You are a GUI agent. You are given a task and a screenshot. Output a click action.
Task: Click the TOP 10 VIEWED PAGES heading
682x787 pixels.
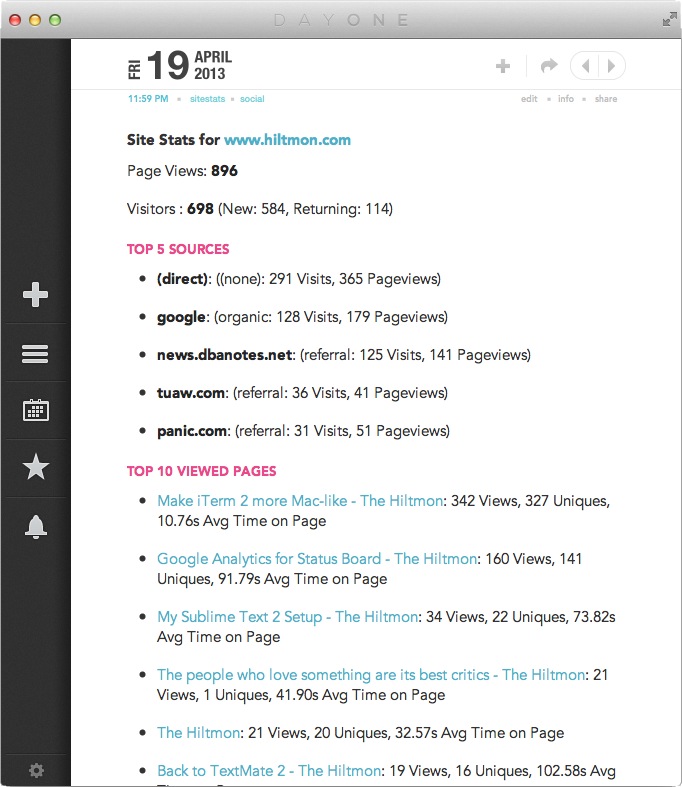pyautogui.click(x=201, y=471)
